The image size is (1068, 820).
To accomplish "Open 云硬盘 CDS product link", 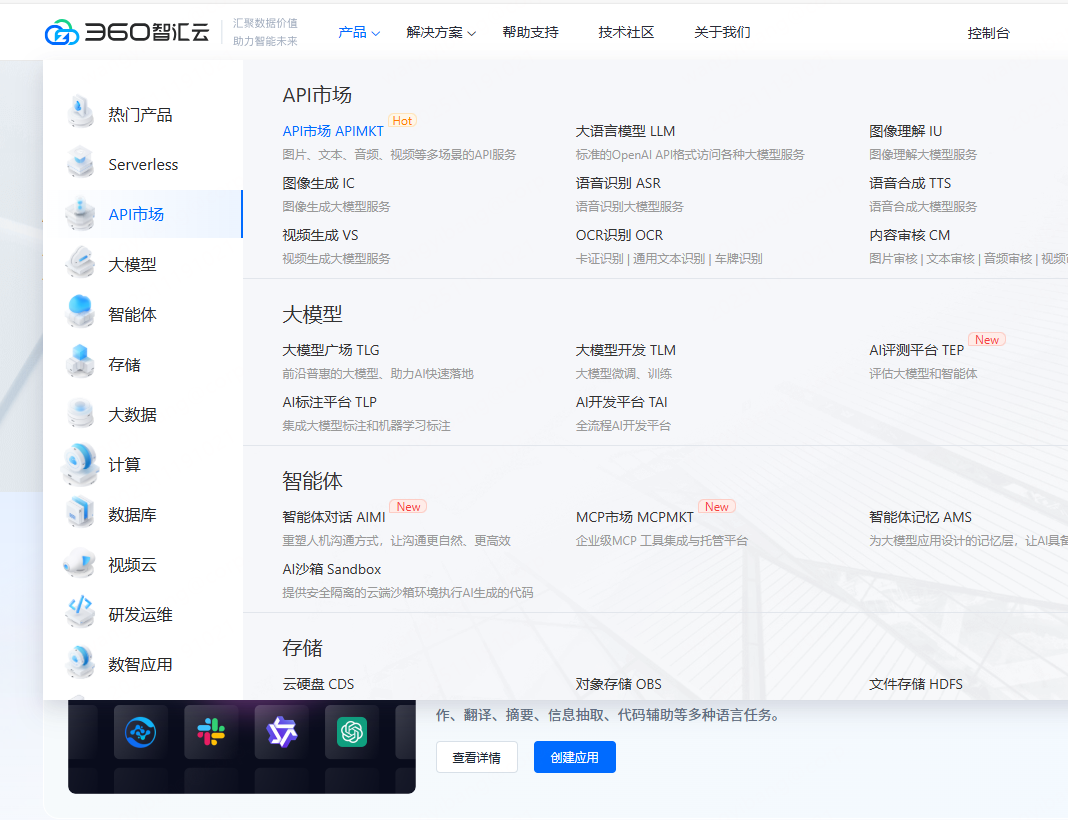I will 318,684.
